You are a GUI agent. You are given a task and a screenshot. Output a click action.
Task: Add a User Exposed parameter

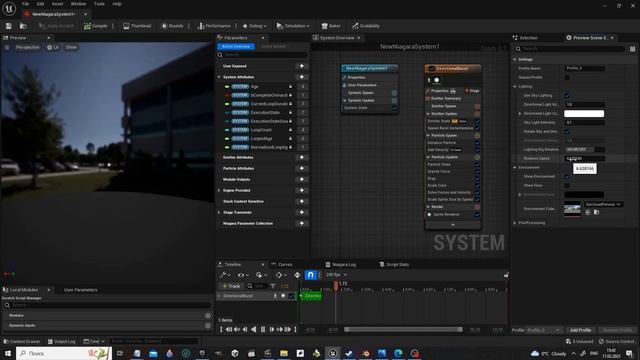click(x=302, y=66)
